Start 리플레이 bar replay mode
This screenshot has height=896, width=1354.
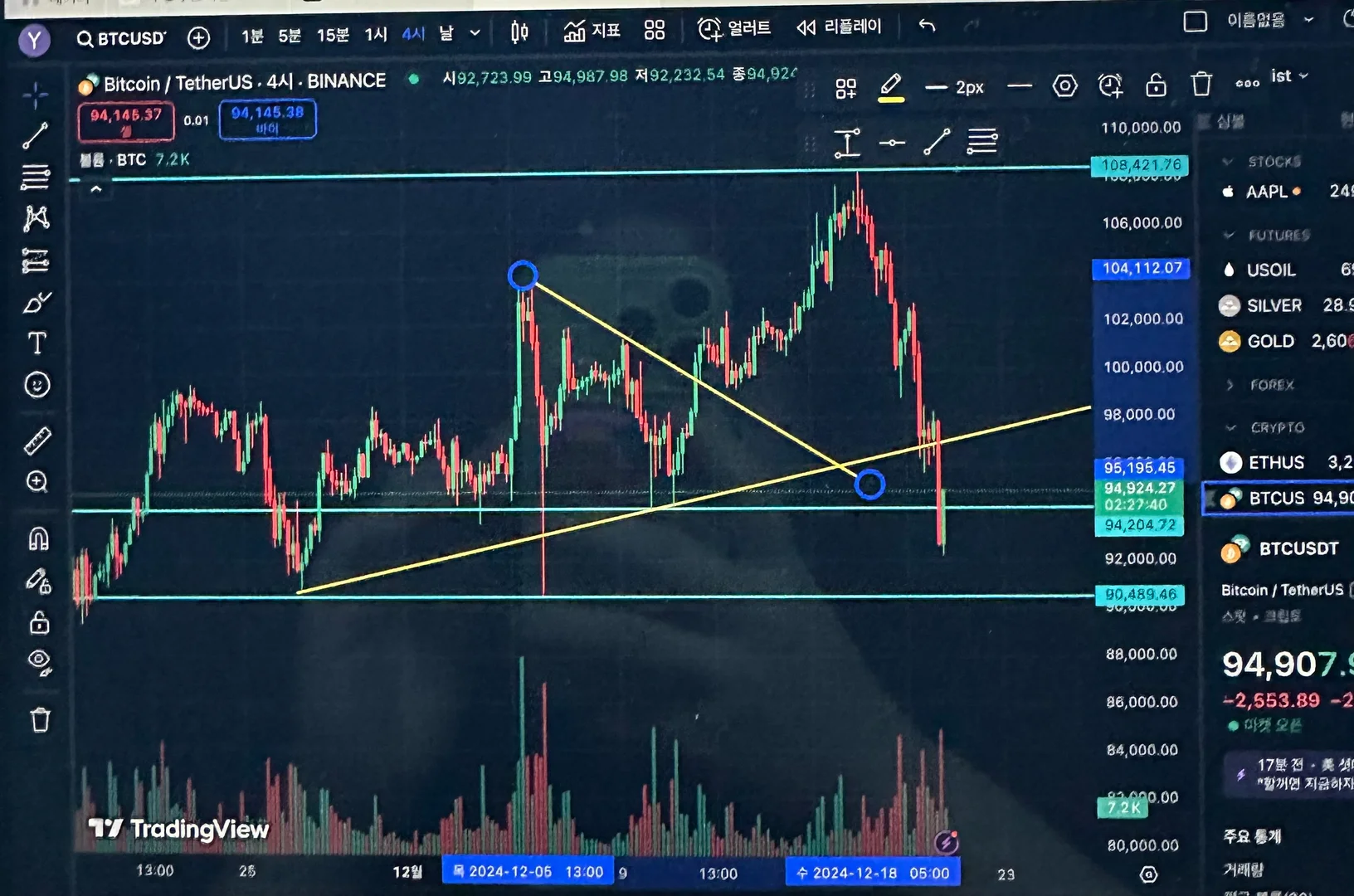[x=839, y=27]
